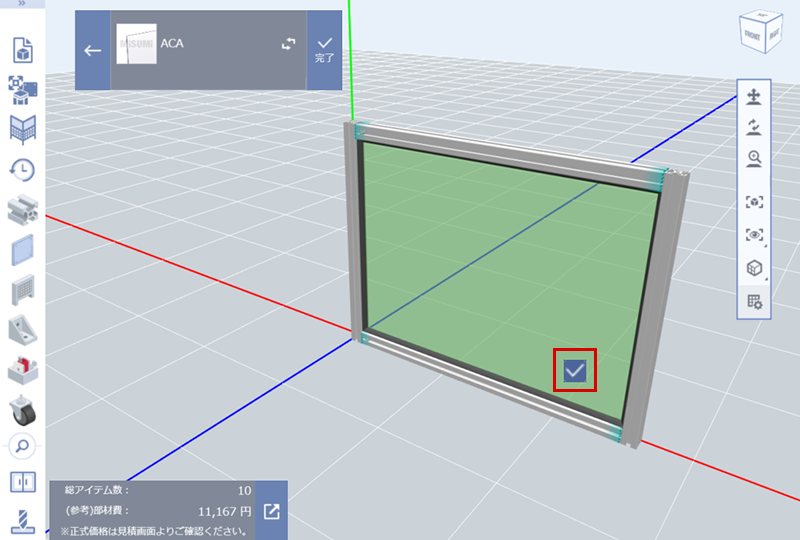Select the caster wheel icon
The width and height of the screenshot is (800, 540).
click(22, 409)
